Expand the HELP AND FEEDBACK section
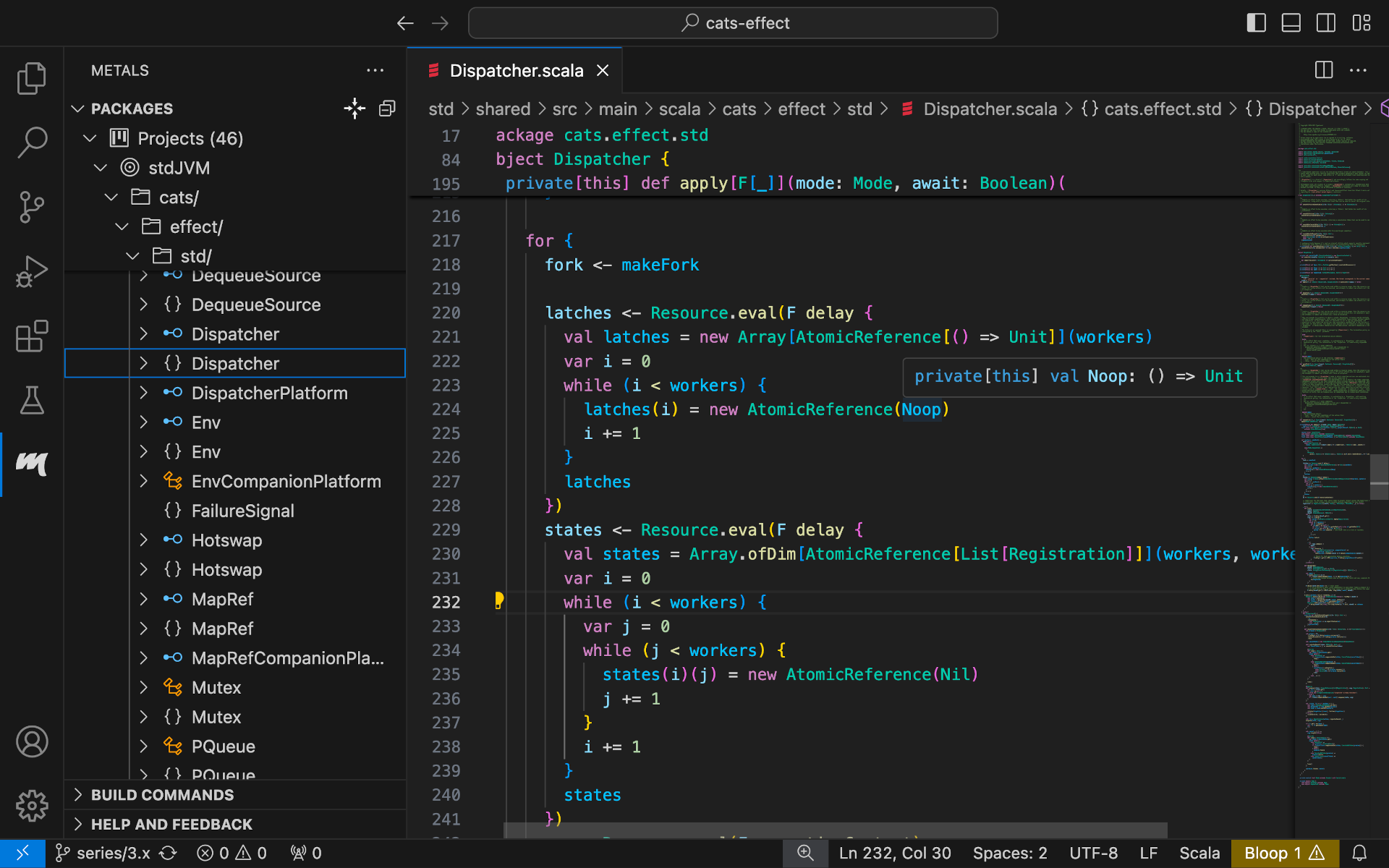The height and width of the screenshot is (868, 1389). click(171, 825)
